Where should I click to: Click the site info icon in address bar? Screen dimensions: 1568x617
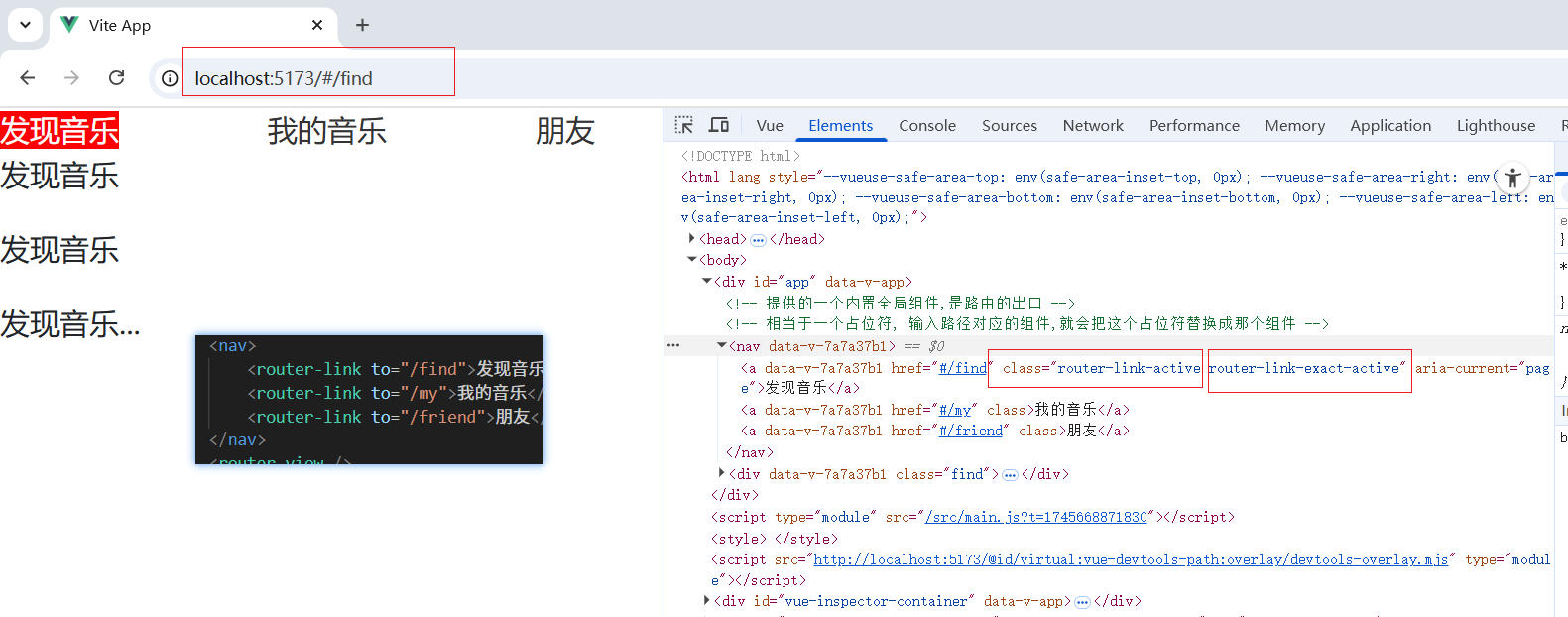170,78
